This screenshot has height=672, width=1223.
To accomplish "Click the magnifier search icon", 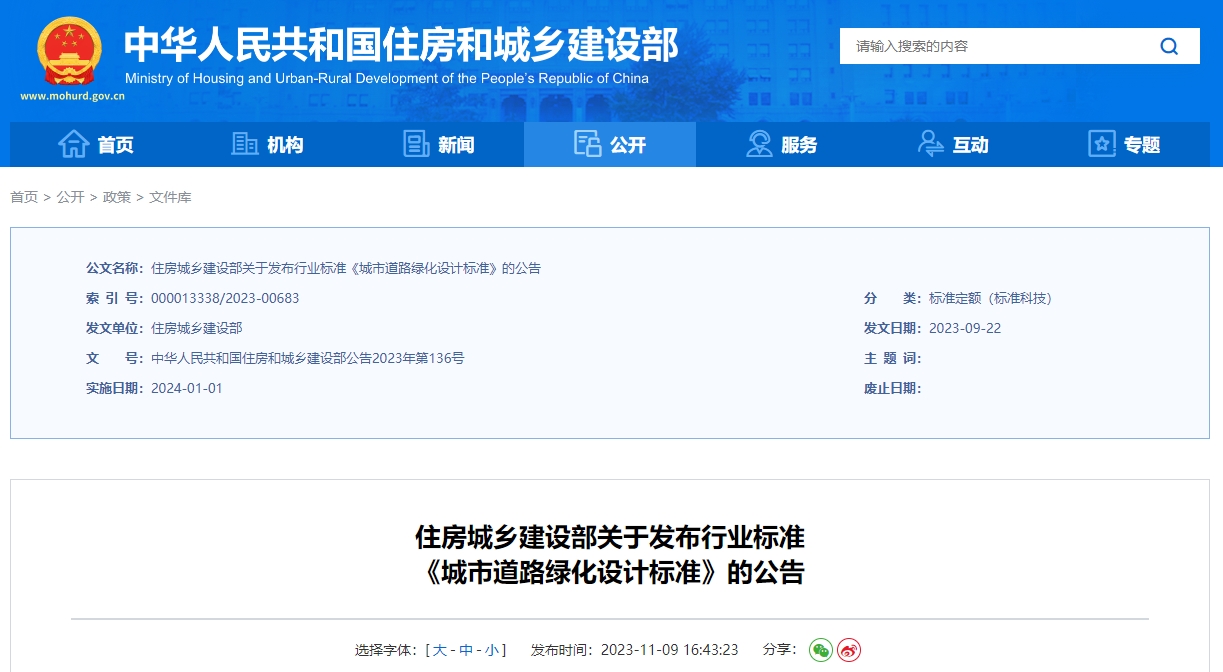I will click(1169, 46).
